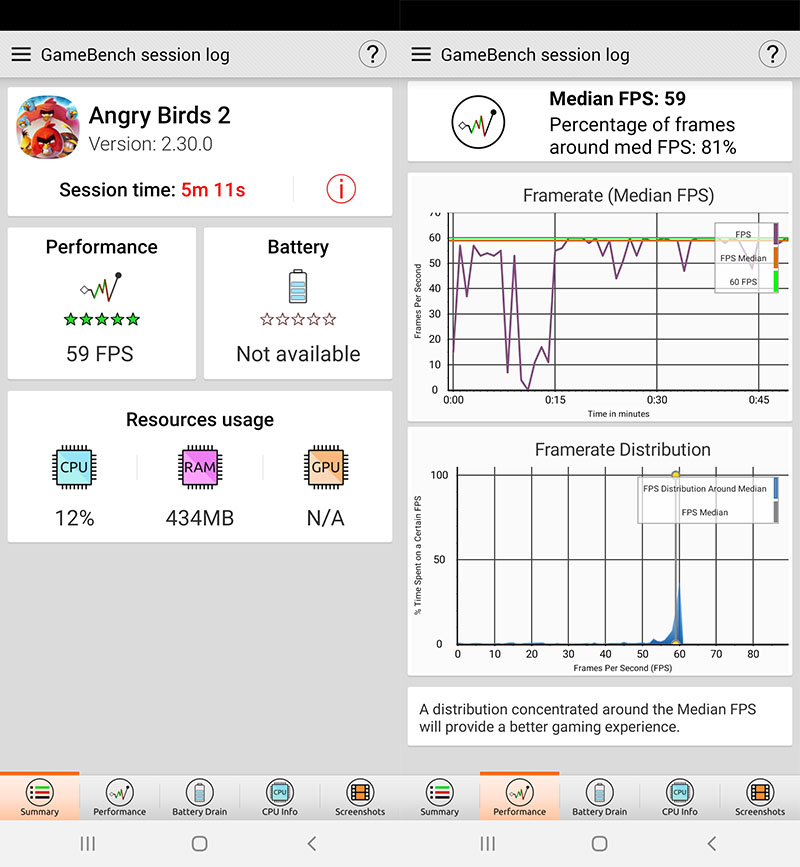Tap Android back button on right

coord(712,843)
